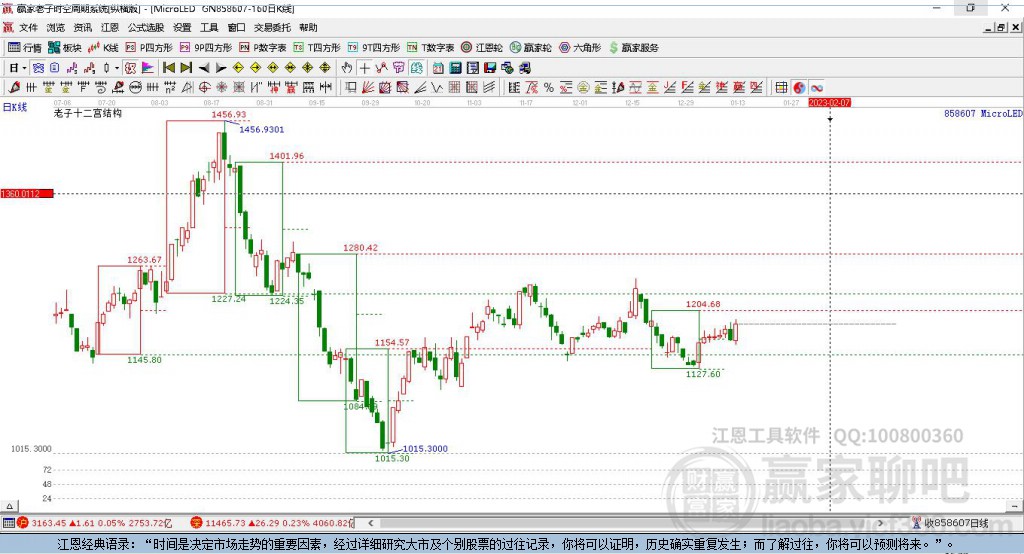Click the 858607 MicroLED stock label
Viewport: 1024px width, 554px height.
pos(983,114)
